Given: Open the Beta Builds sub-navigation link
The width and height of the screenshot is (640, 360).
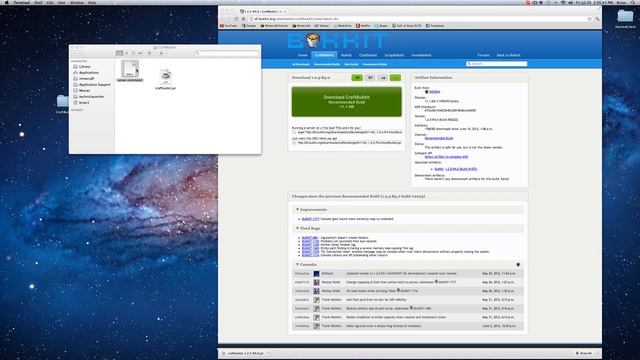Looking at the screenshot, I should 351,64.
